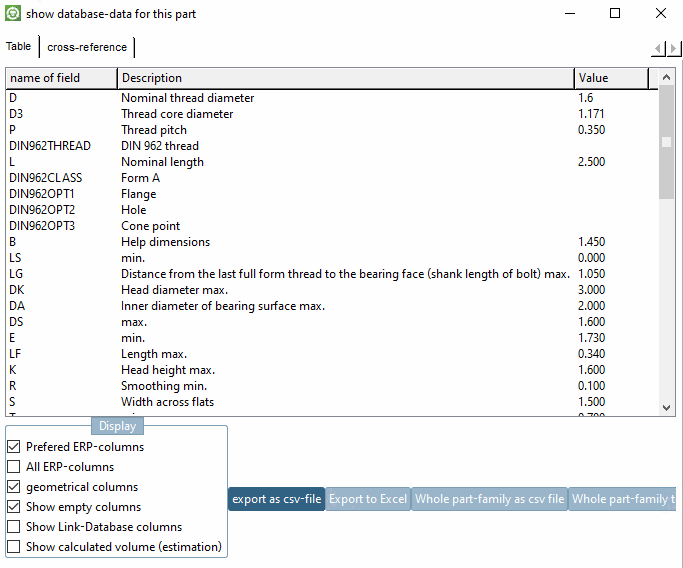Maximize the database-data window
This screenshot has width=683, height=568.
click(x=615, y=14)
